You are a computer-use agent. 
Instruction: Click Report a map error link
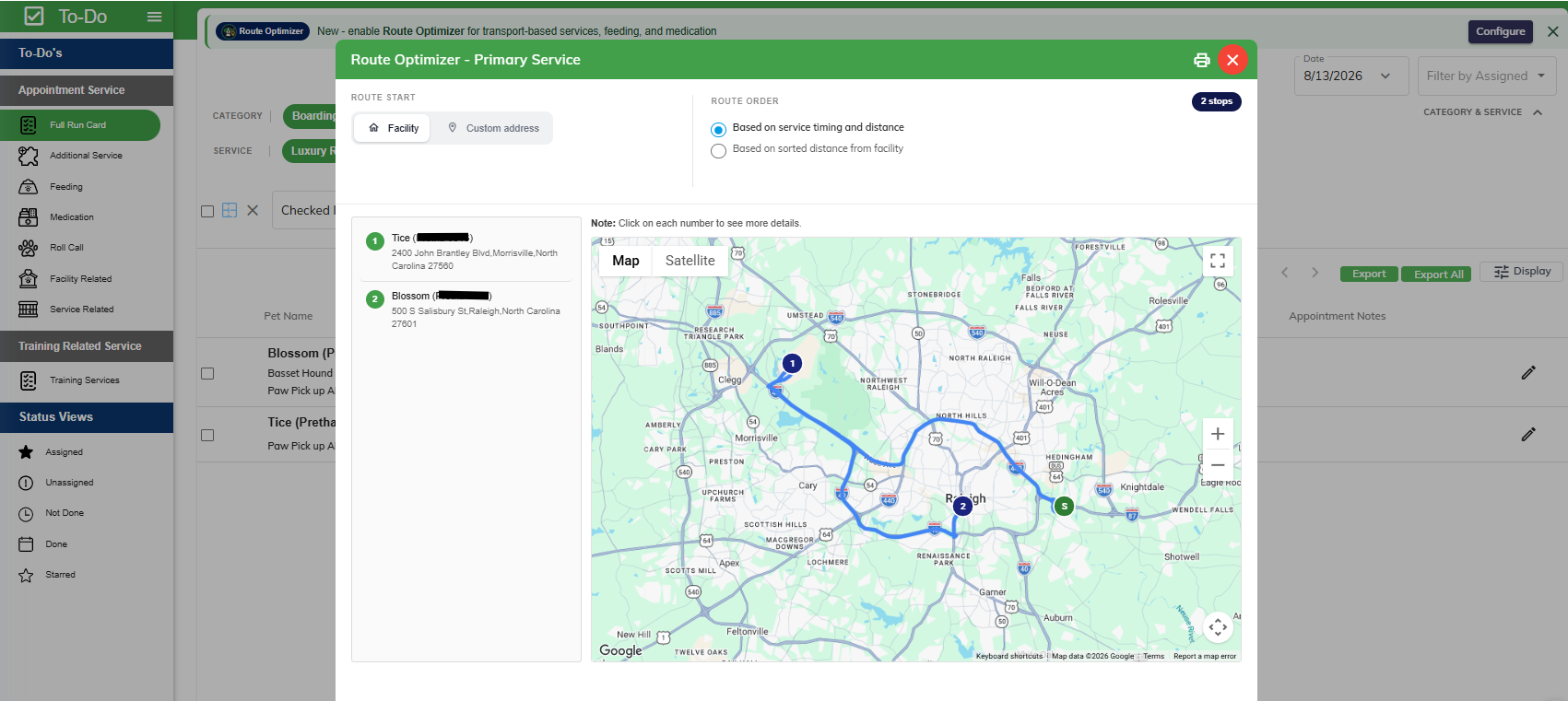pyautogui.click(x=1205, y=657)
